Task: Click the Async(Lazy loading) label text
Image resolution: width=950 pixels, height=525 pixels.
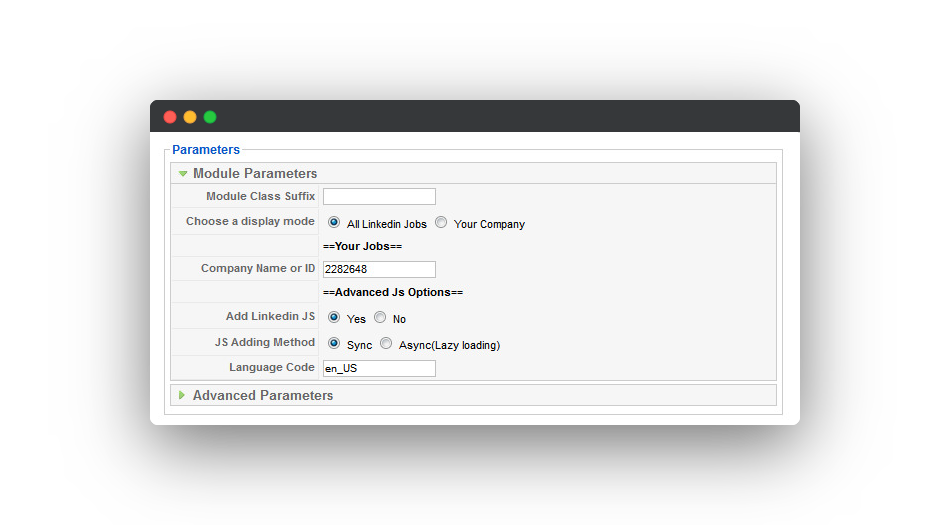Action: 449,345
